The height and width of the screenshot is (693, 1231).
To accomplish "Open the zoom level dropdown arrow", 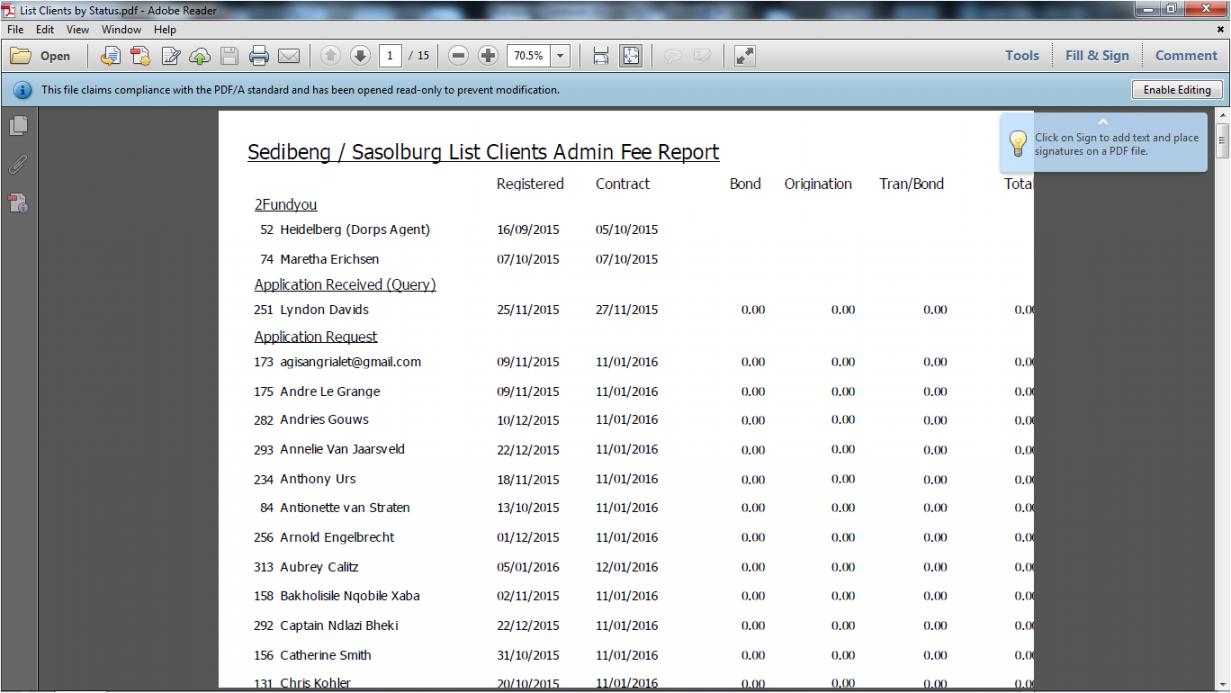I will pyautogui.click(x=560, y=56).
